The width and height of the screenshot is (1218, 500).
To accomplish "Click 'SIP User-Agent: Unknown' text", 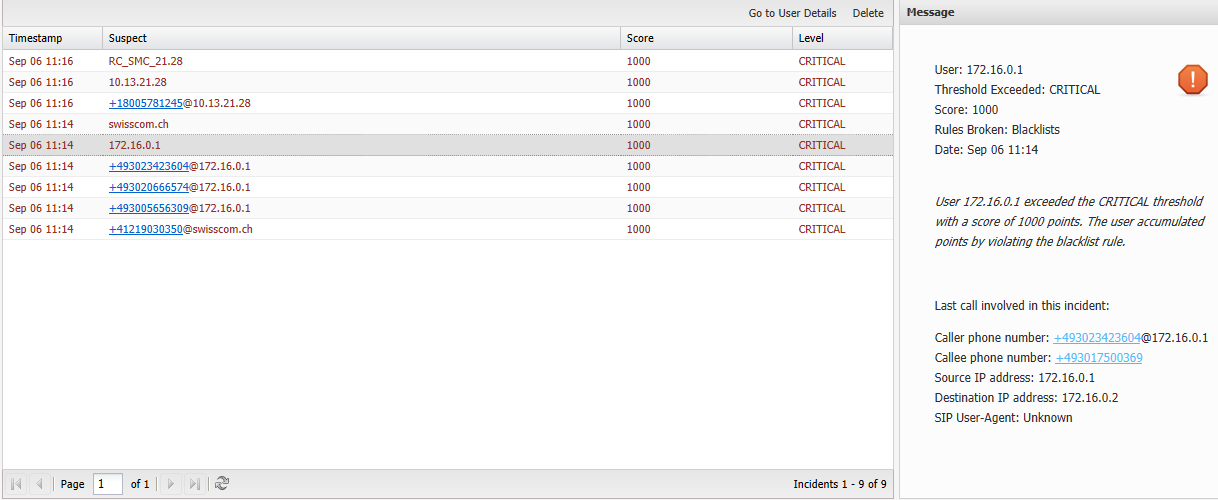I will click(x=1003, y=418).
